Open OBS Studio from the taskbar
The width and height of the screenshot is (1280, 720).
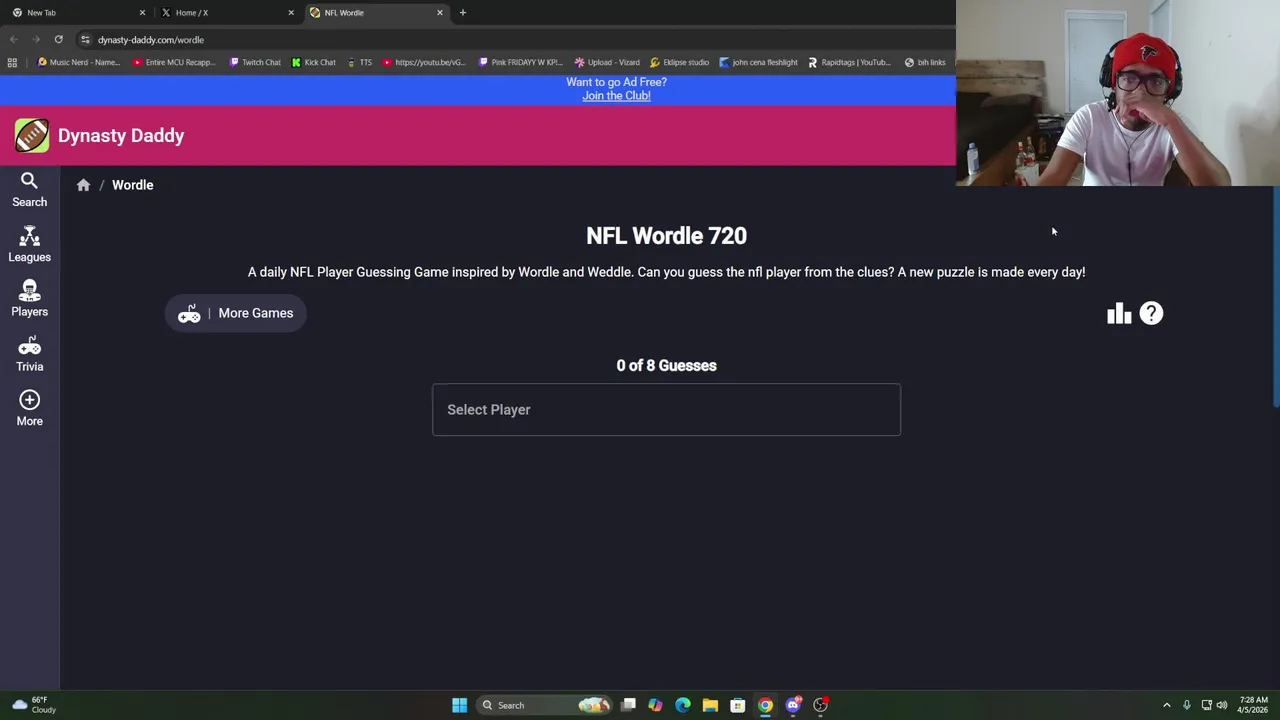click(820, 705)
